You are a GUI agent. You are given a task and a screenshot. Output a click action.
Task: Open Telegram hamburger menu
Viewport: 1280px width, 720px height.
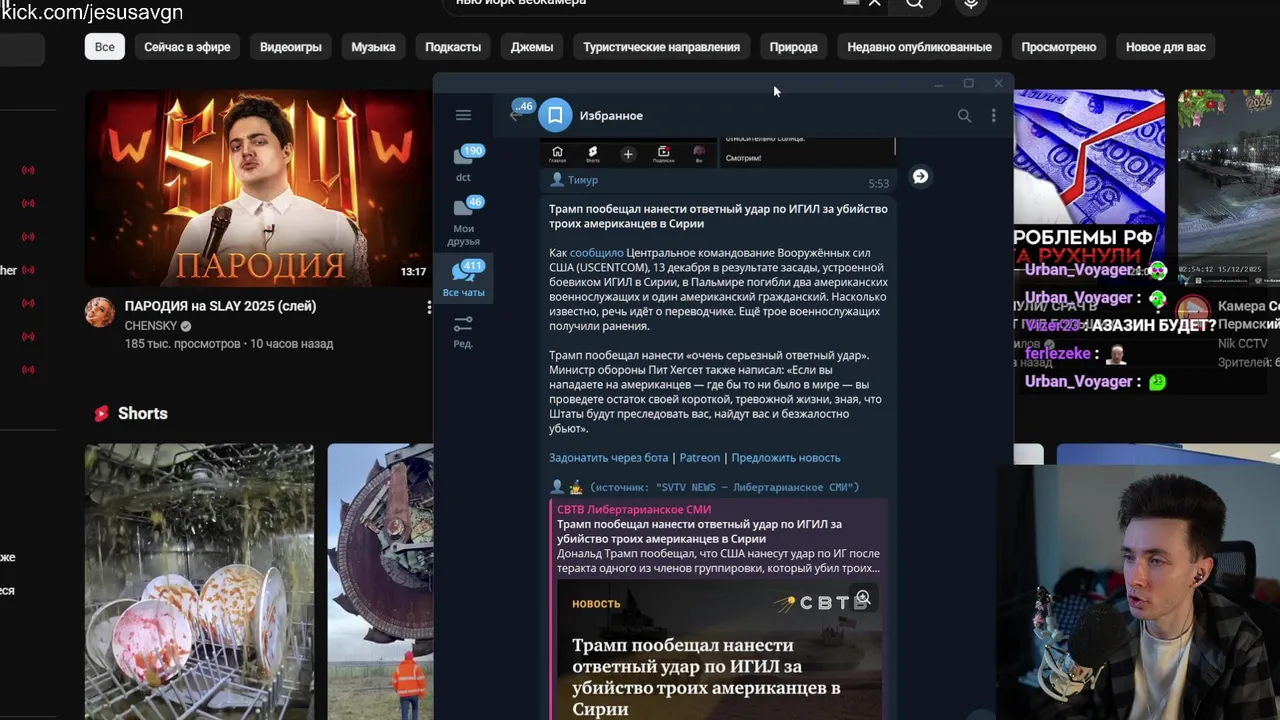pos(463,115)
